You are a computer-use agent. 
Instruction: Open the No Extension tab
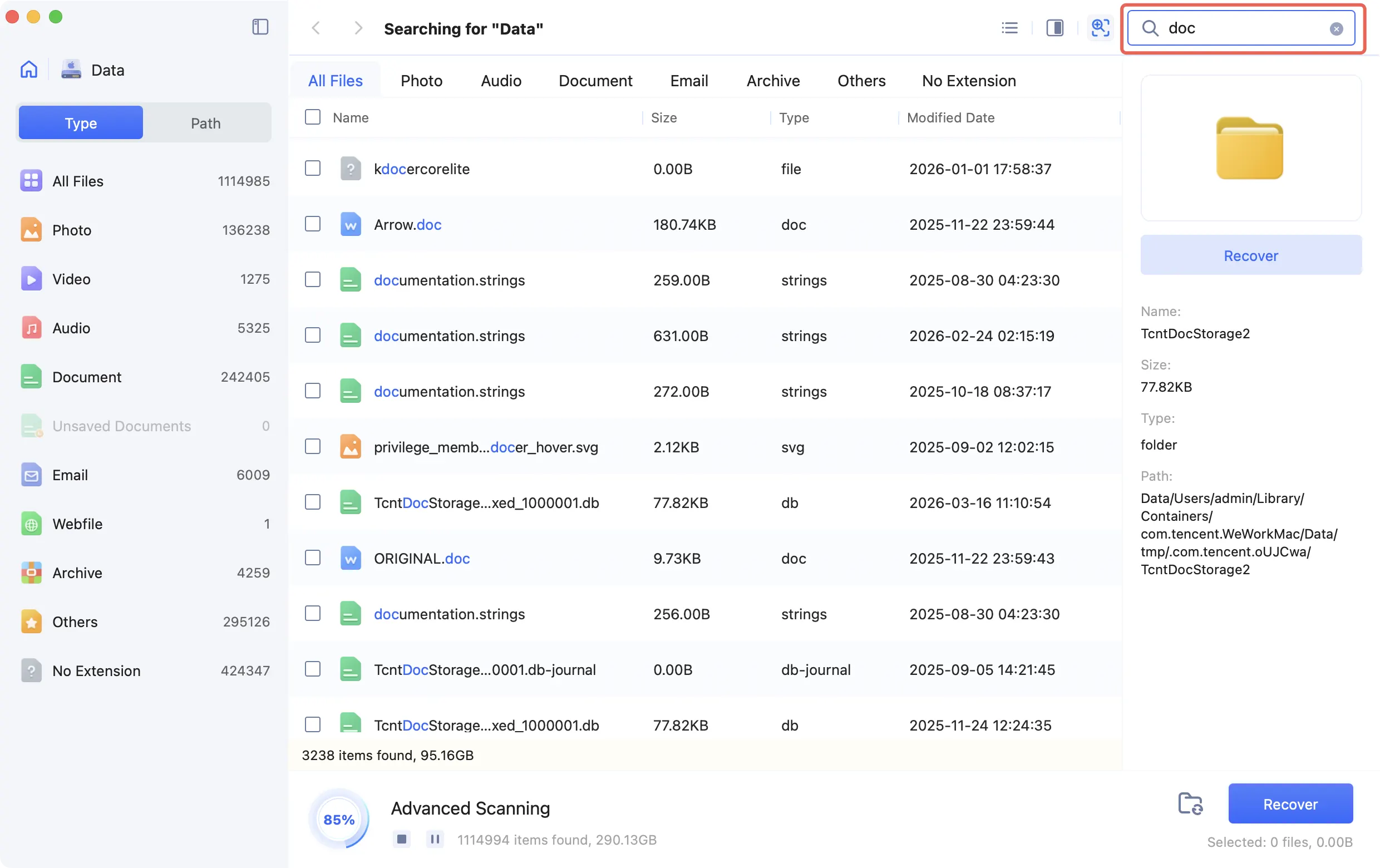(968, 80)
